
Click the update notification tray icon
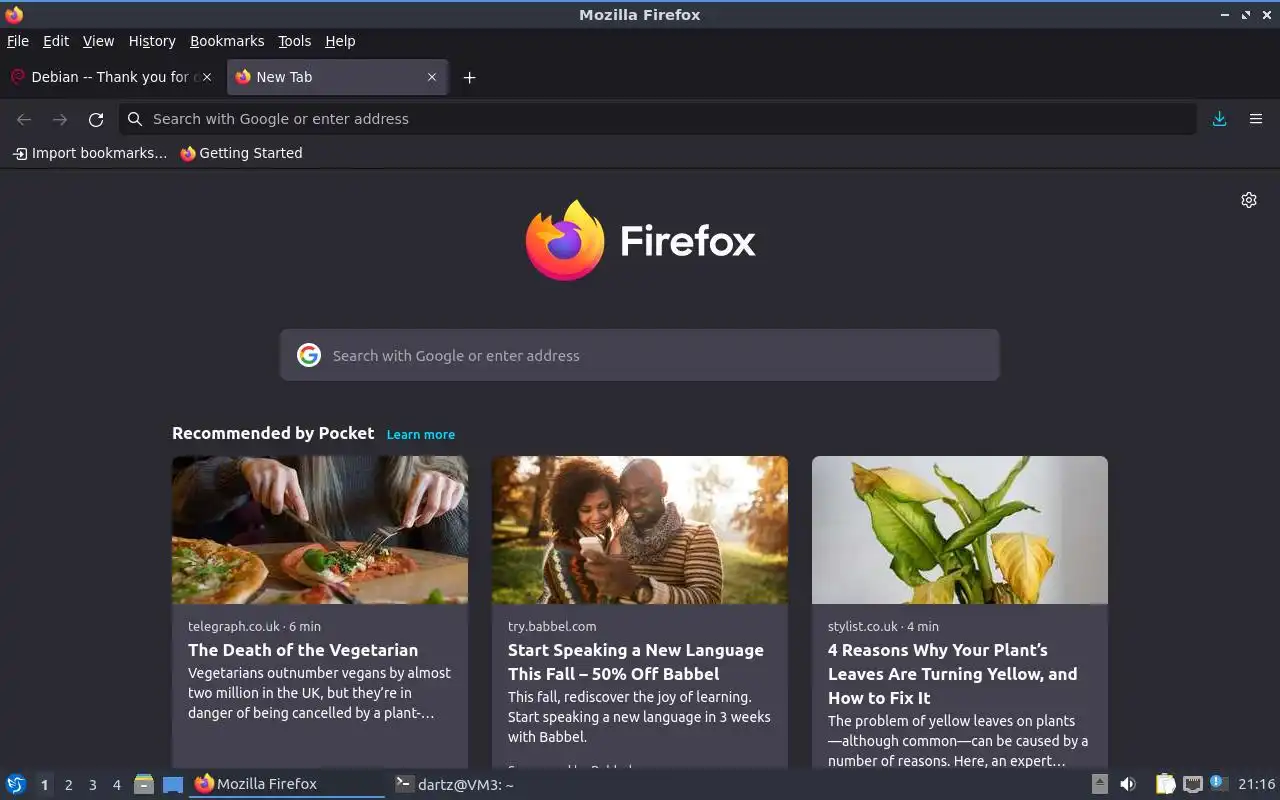(1217, 783)
